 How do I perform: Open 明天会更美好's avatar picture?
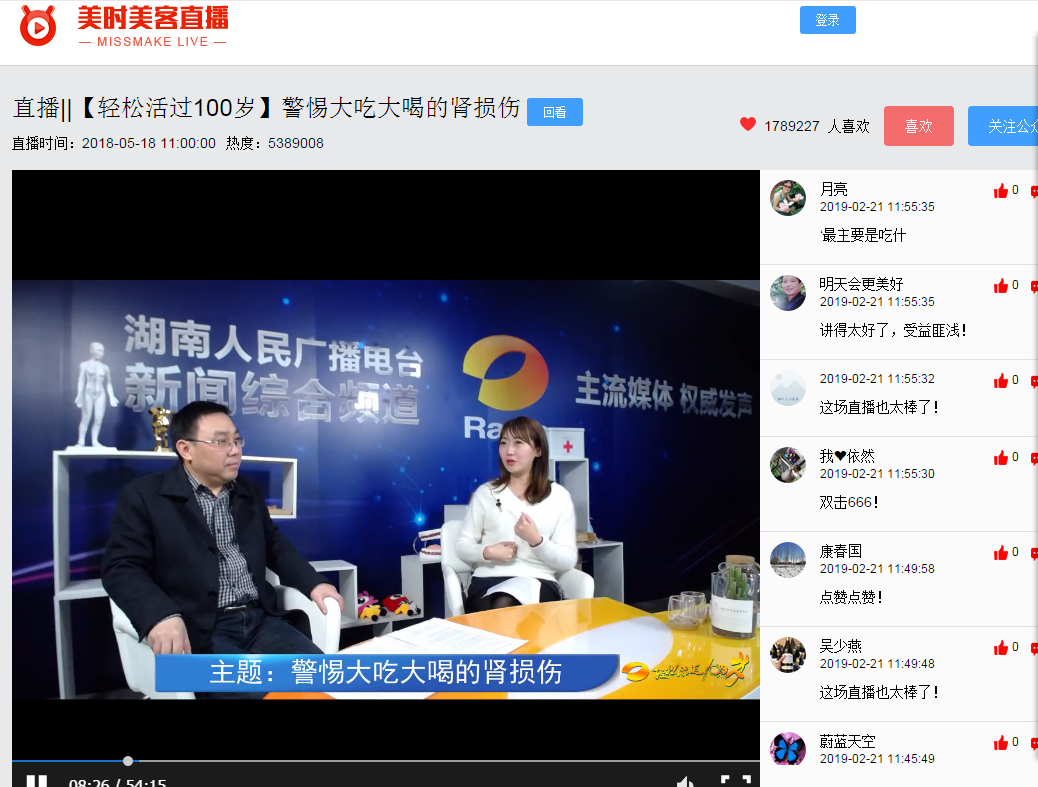click(x=788, y=293)
